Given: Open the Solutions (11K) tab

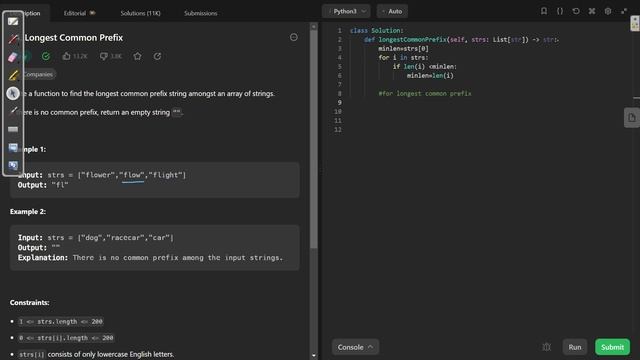Looking at the screenshot, I should 140,13.
